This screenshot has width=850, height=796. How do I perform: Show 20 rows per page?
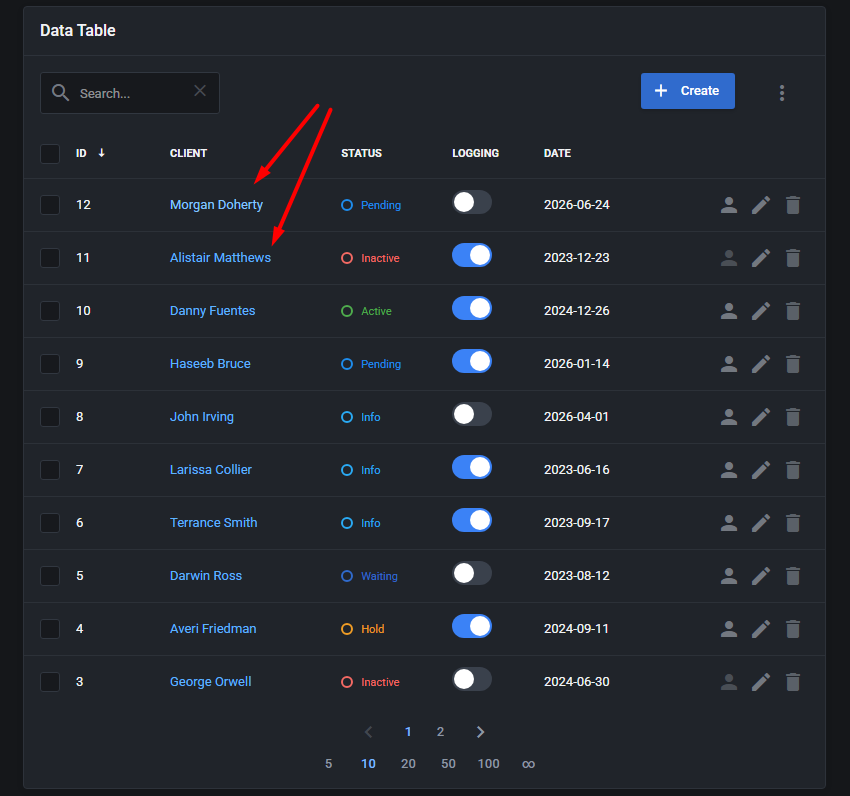tap(408, 763)
